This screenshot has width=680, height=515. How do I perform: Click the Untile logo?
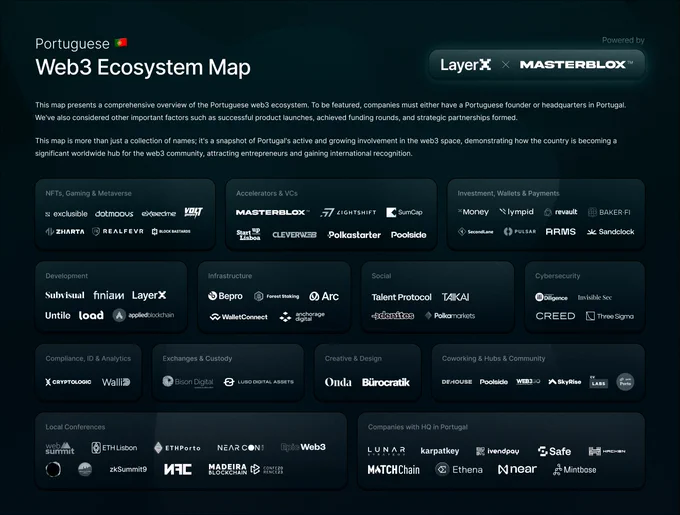coord(58,316)
